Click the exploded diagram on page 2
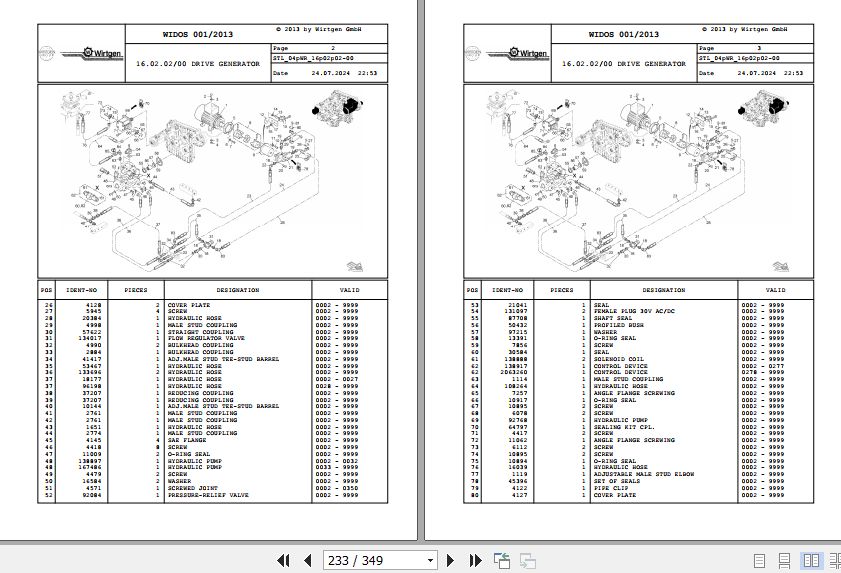The width and height of the screenshot is (841, 573). coord(212,181)
